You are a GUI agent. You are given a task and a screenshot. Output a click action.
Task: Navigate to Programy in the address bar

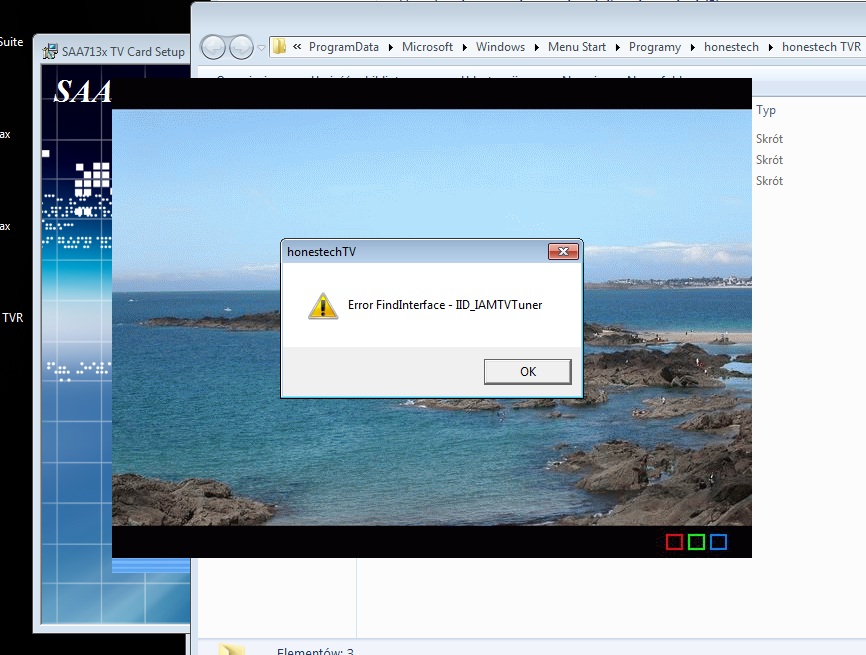[654, 47]
